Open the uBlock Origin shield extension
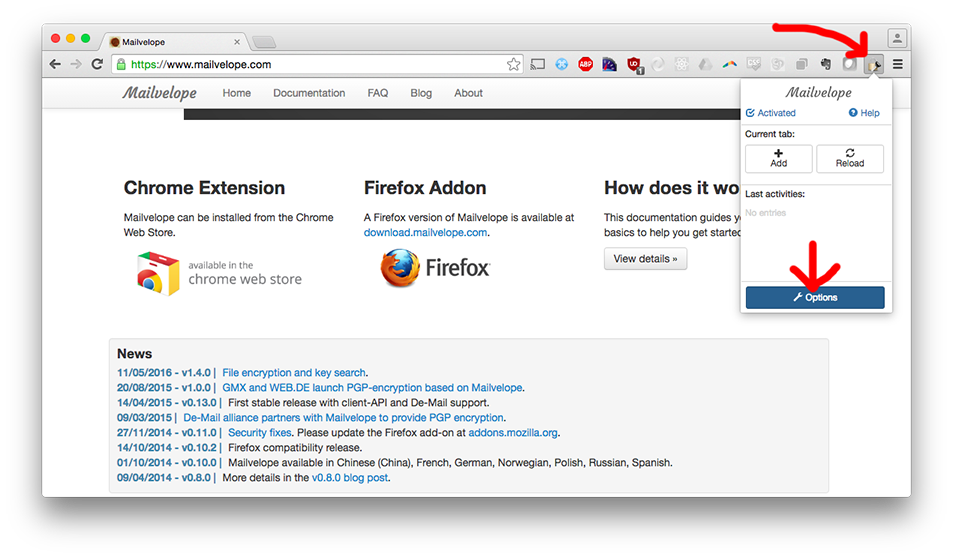 pyautogui.click(x=634, y=64)
